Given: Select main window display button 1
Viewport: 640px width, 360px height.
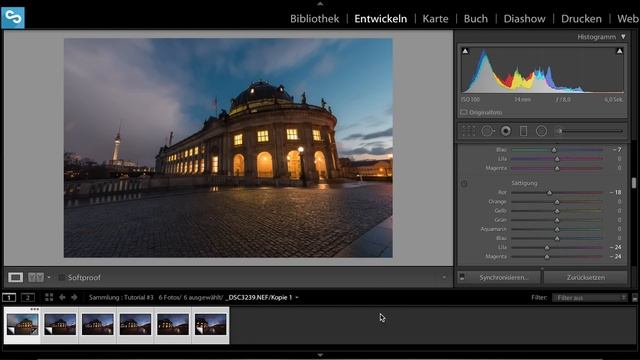Looking at the screenshot, I should [9, 298].
